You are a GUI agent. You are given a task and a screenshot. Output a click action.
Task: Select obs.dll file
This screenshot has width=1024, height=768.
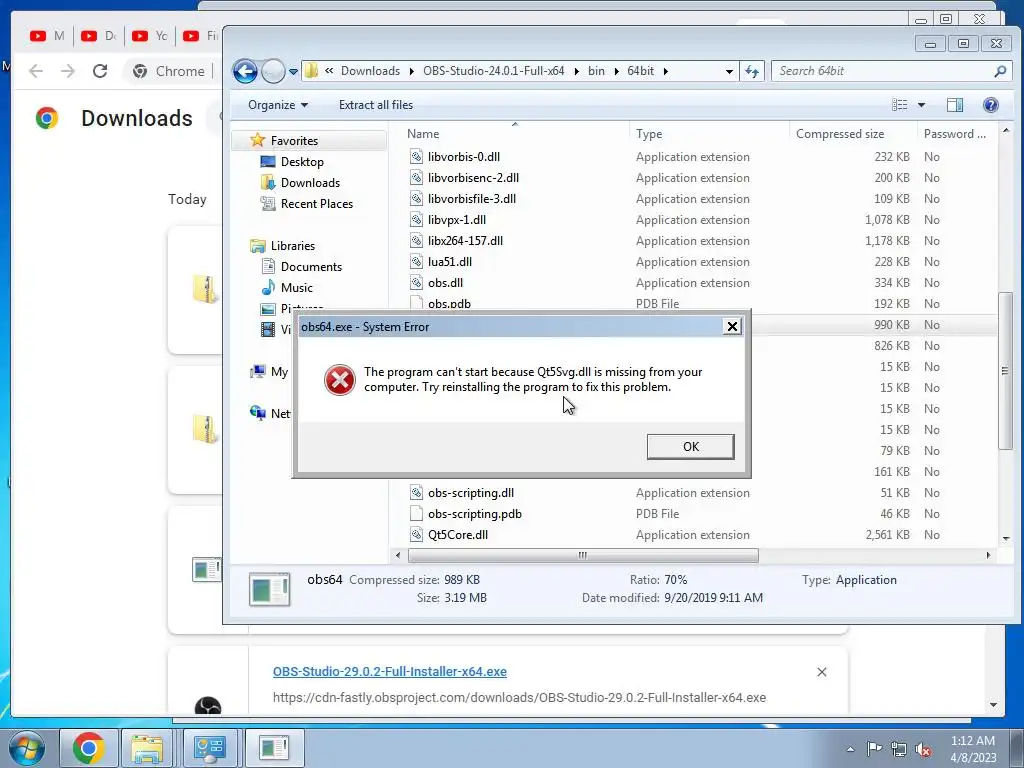[445, 282]
